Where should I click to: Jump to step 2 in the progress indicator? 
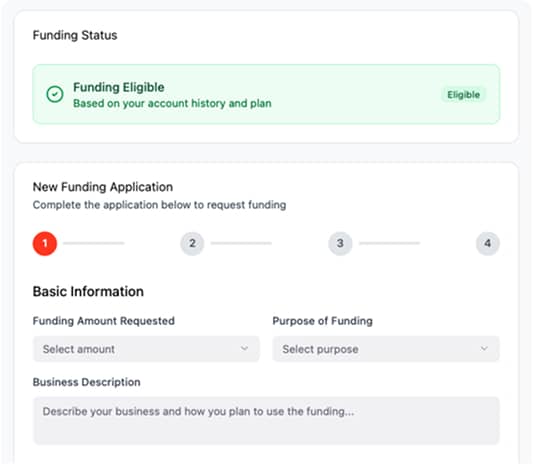point(192,243)
